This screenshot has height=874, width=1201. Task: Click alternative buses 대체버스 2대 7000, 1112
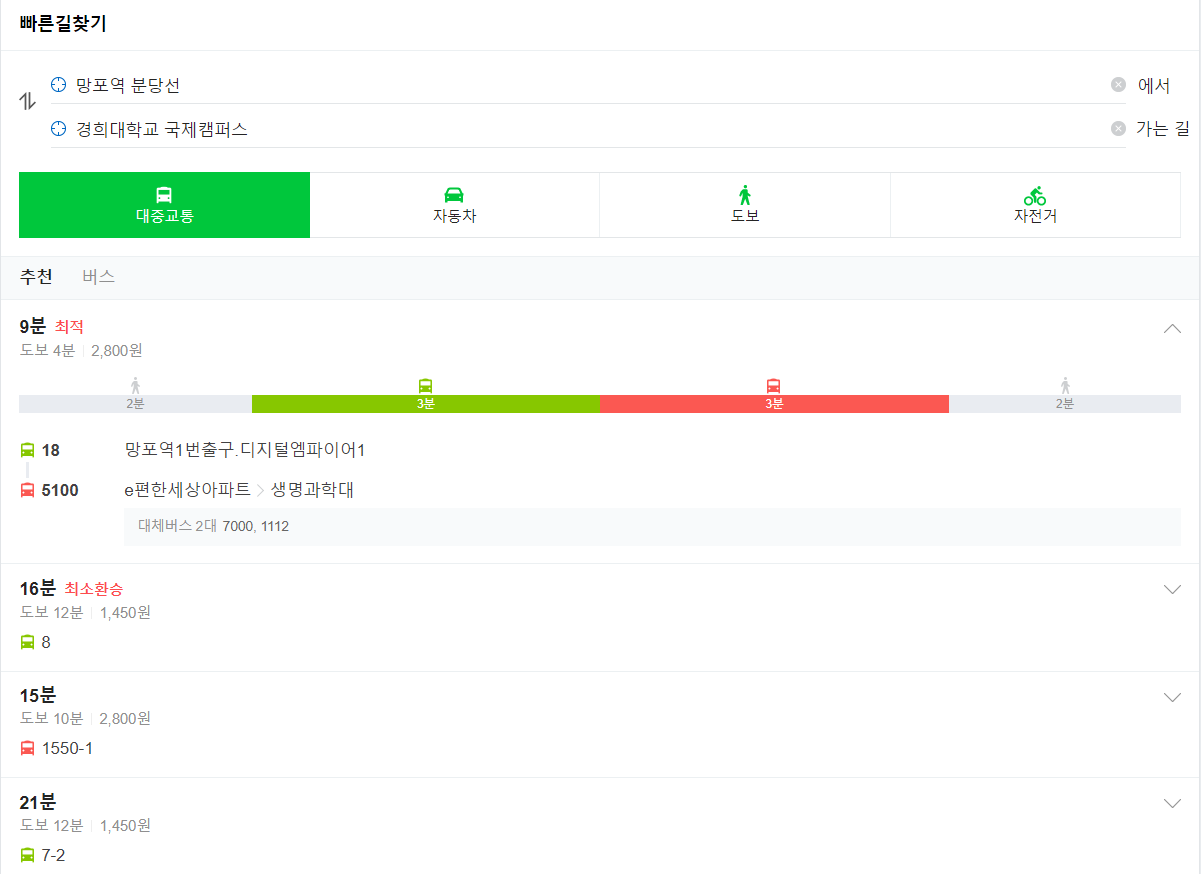click(x=652, y=526)
